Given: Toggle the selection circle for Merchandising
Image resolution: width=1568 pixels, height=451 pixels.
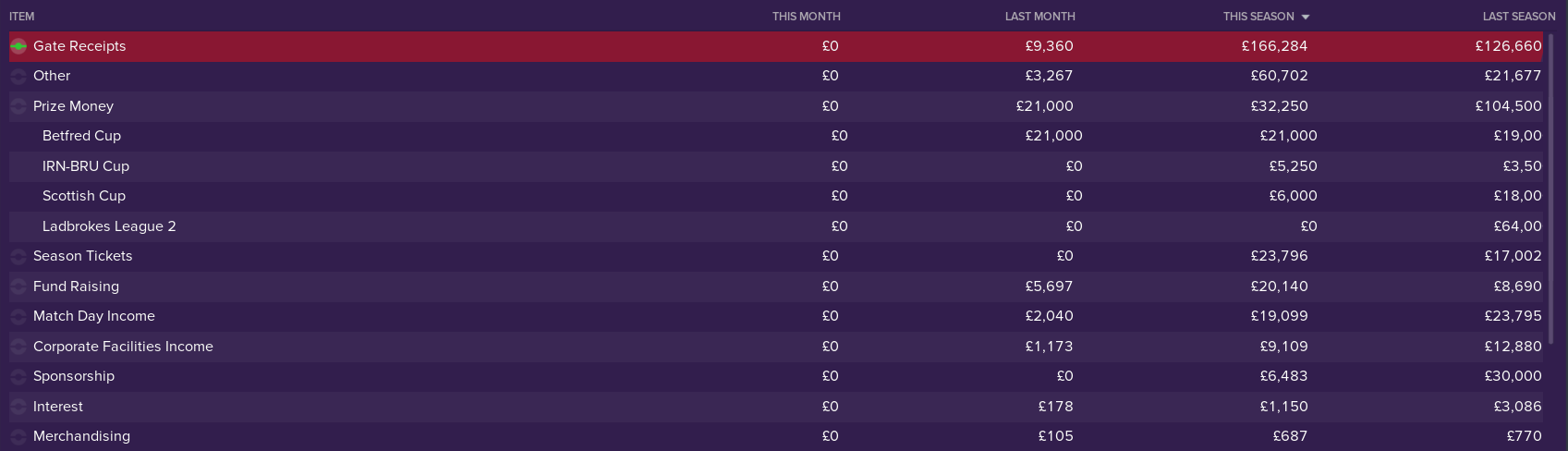Looking at the screenshot, I should 18,436.
